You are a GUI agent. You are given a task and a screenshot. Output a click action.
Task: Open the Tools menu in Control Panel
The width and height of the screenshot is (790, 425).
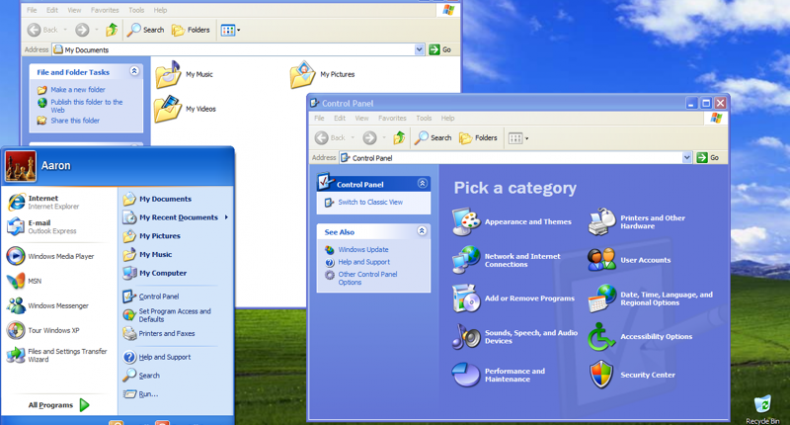coord(424,118)
